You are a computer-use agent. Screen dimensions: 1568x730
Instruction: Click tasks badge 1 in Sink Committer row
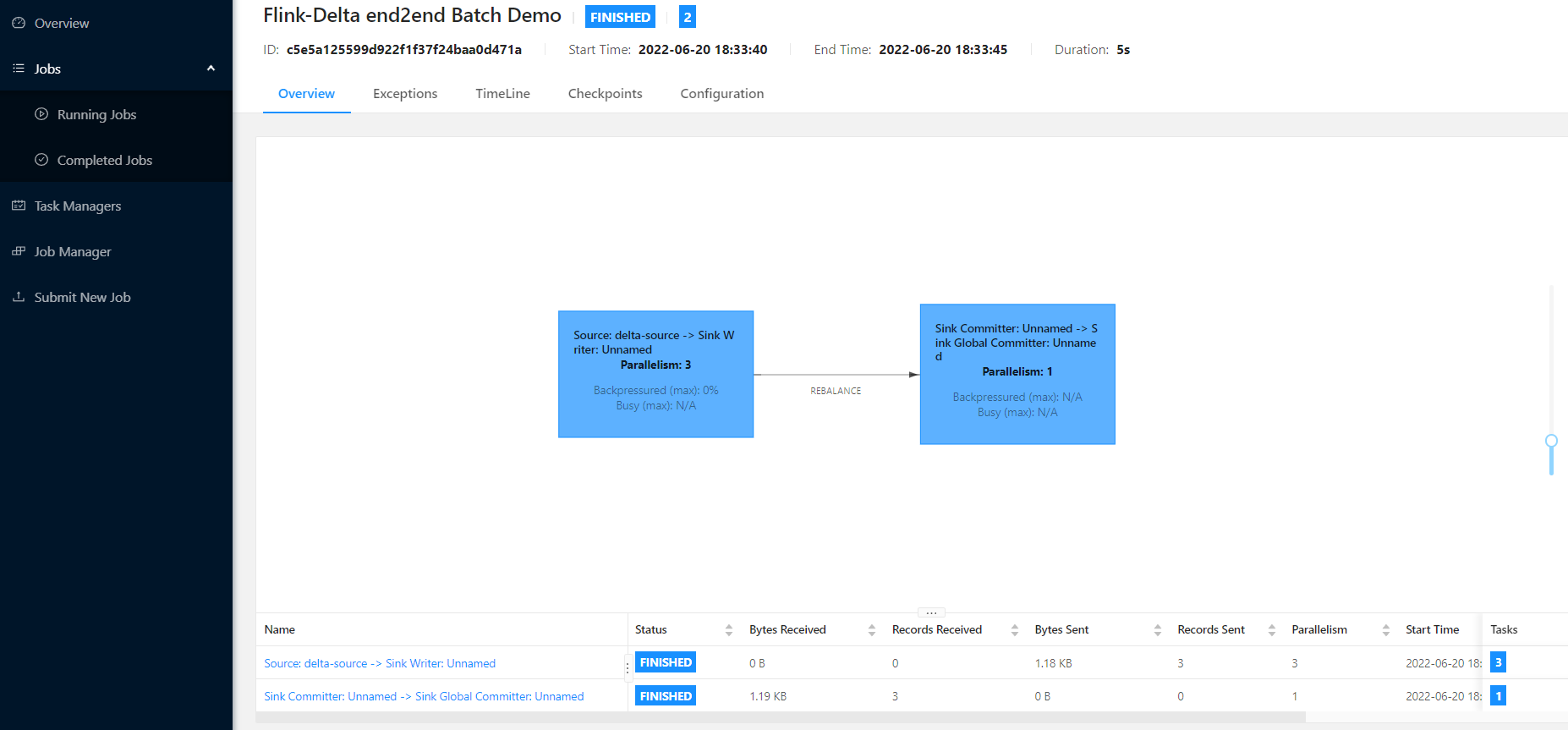(1498, 696)
